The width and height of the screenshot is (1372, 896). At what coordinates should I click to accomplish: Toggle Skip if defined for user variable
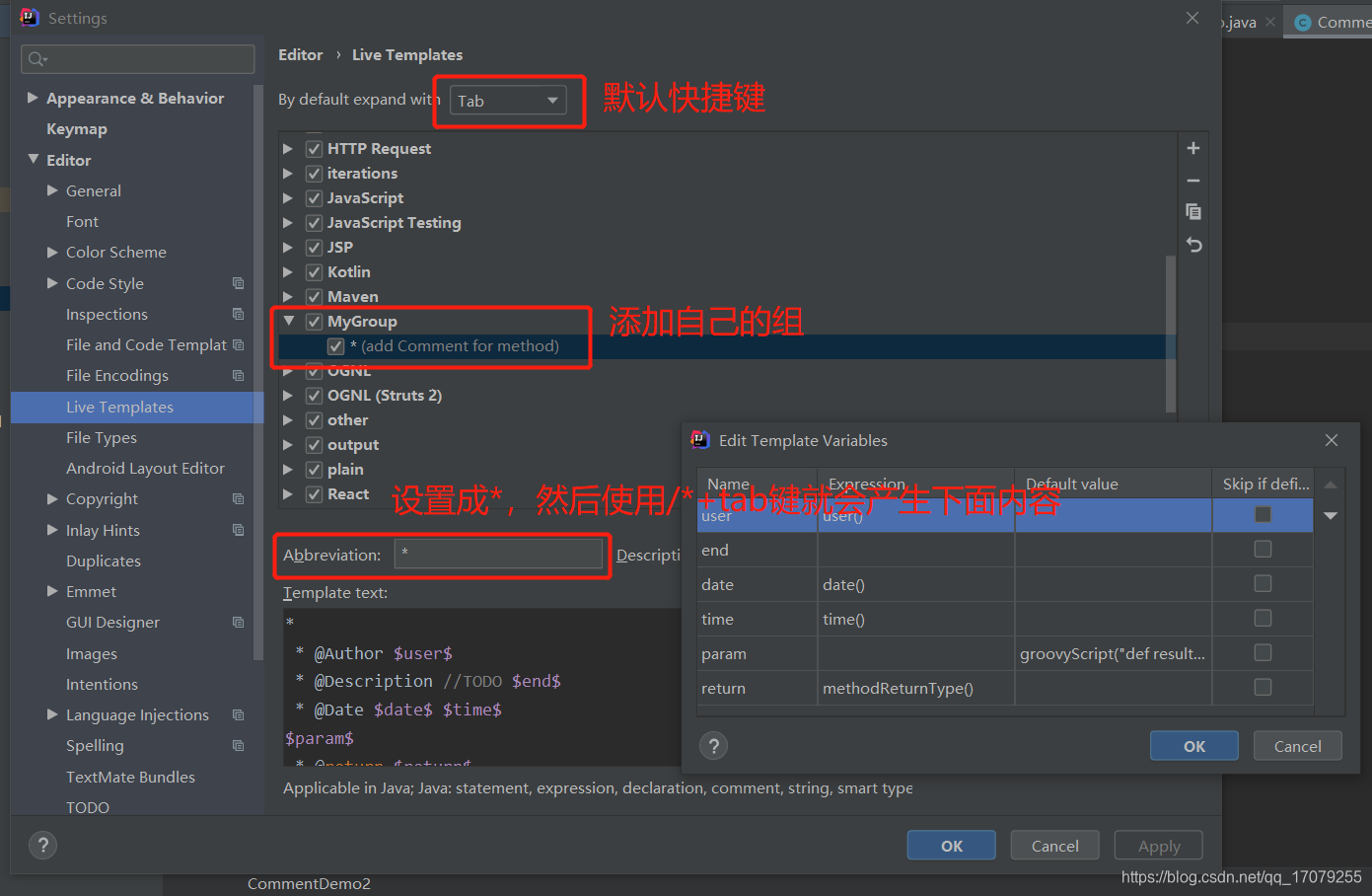point(1263,514)
